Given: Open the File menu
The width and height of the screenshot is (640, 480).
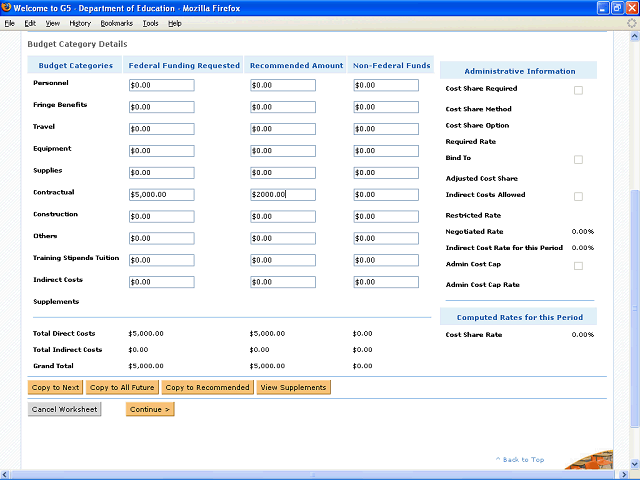Looking at the screenshot, I should [x=10, y=23].
